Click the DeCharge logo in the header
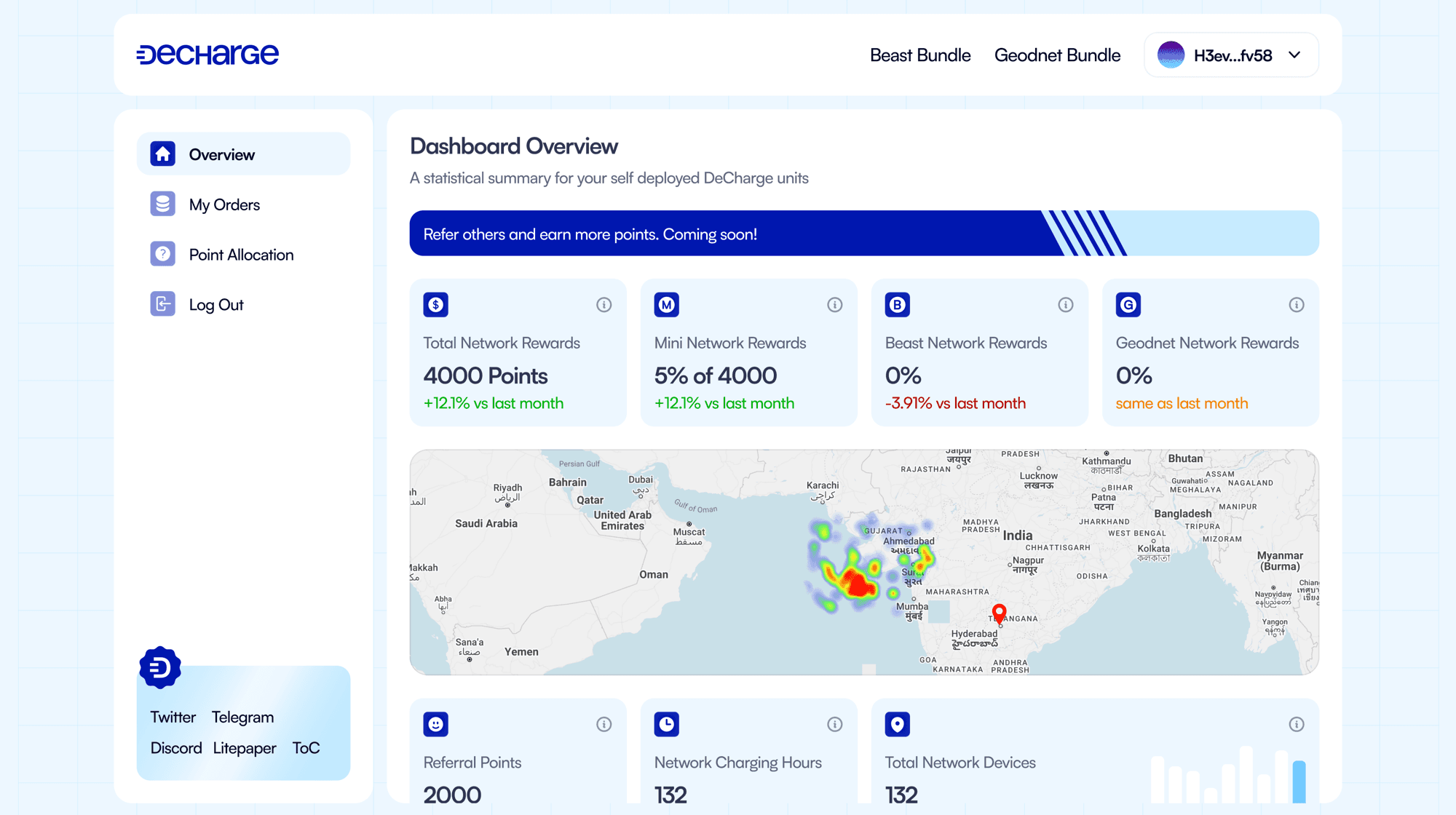1456x815 pixels. coord(207,55)
